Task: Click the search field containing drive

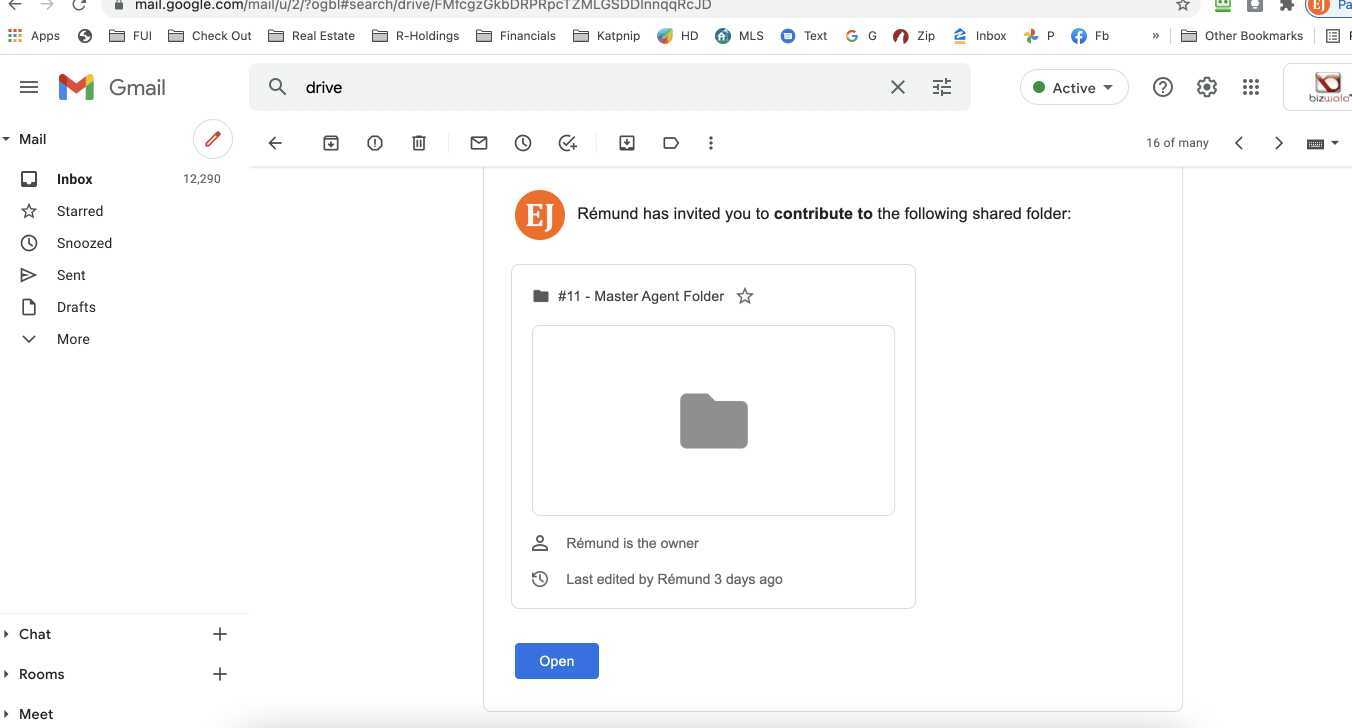Action: pos(590,87)
